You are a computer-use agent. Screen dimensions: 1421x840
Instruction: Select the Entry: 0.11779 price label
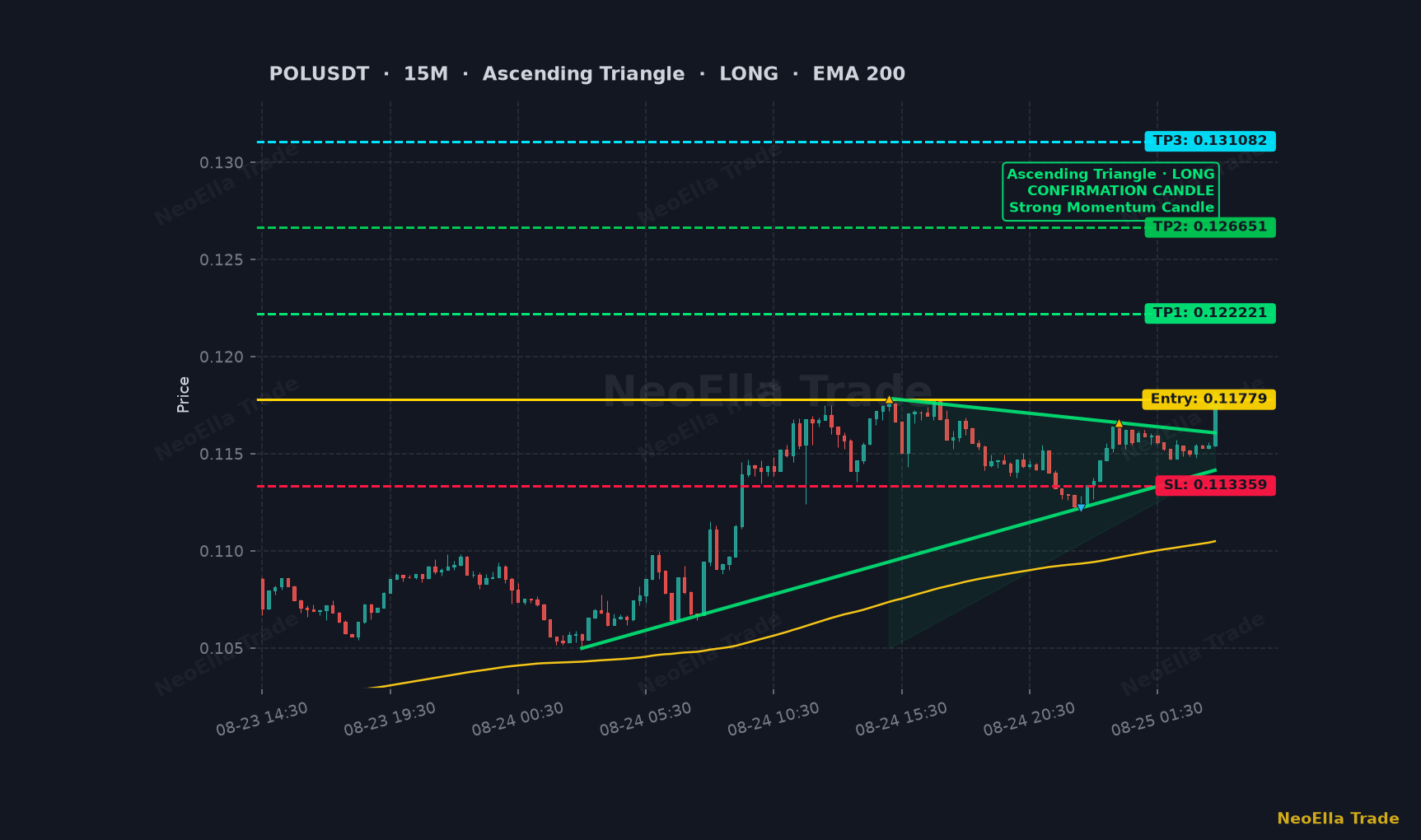click(1209, 399)
